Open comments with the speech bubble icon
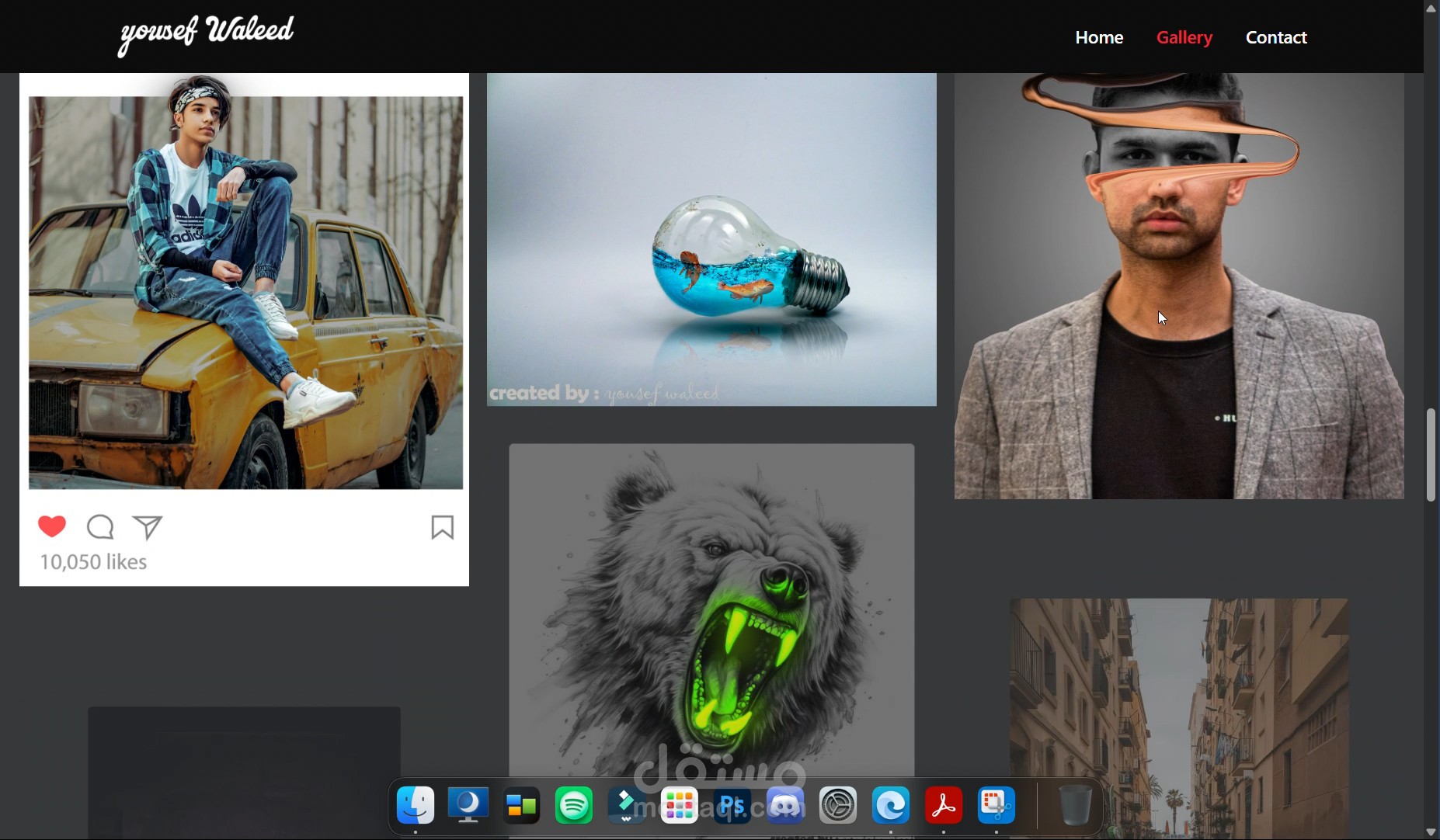The width and height of the screenshot is (1440, 840). [x=100, y=527]
